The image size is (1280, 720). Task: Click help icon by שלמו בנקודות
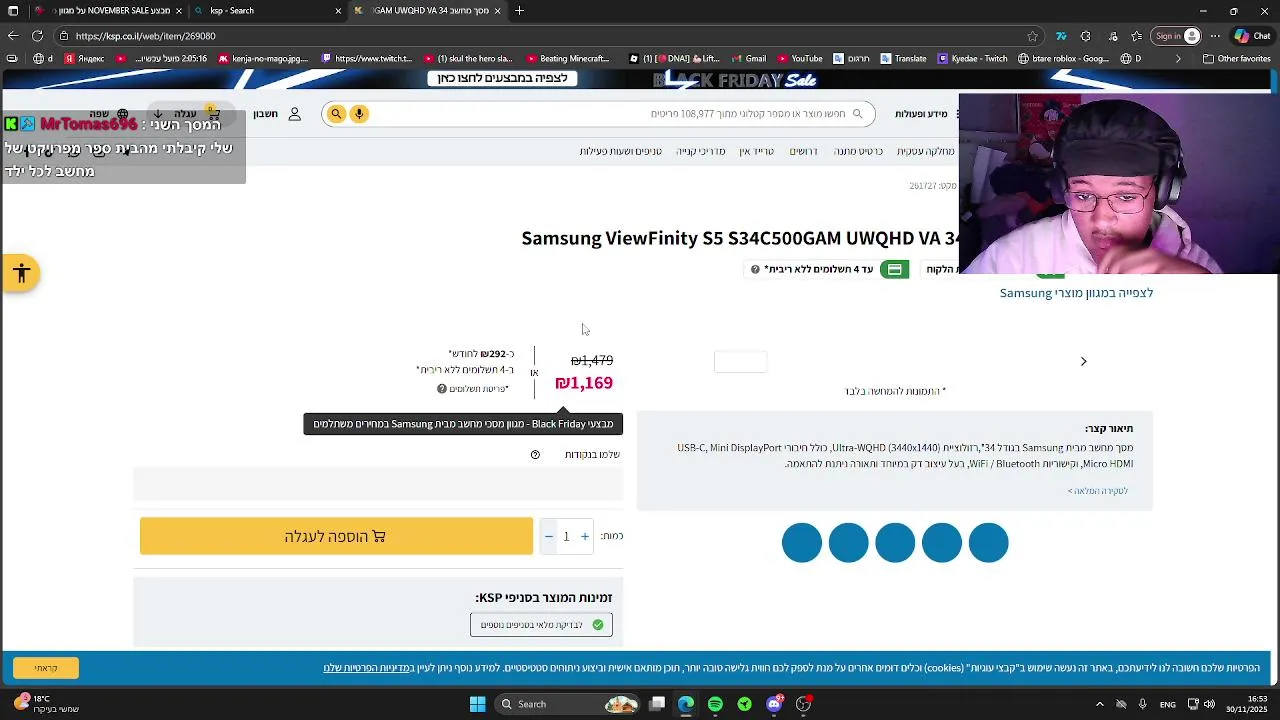pyautogui.click(x=535, y=455)
